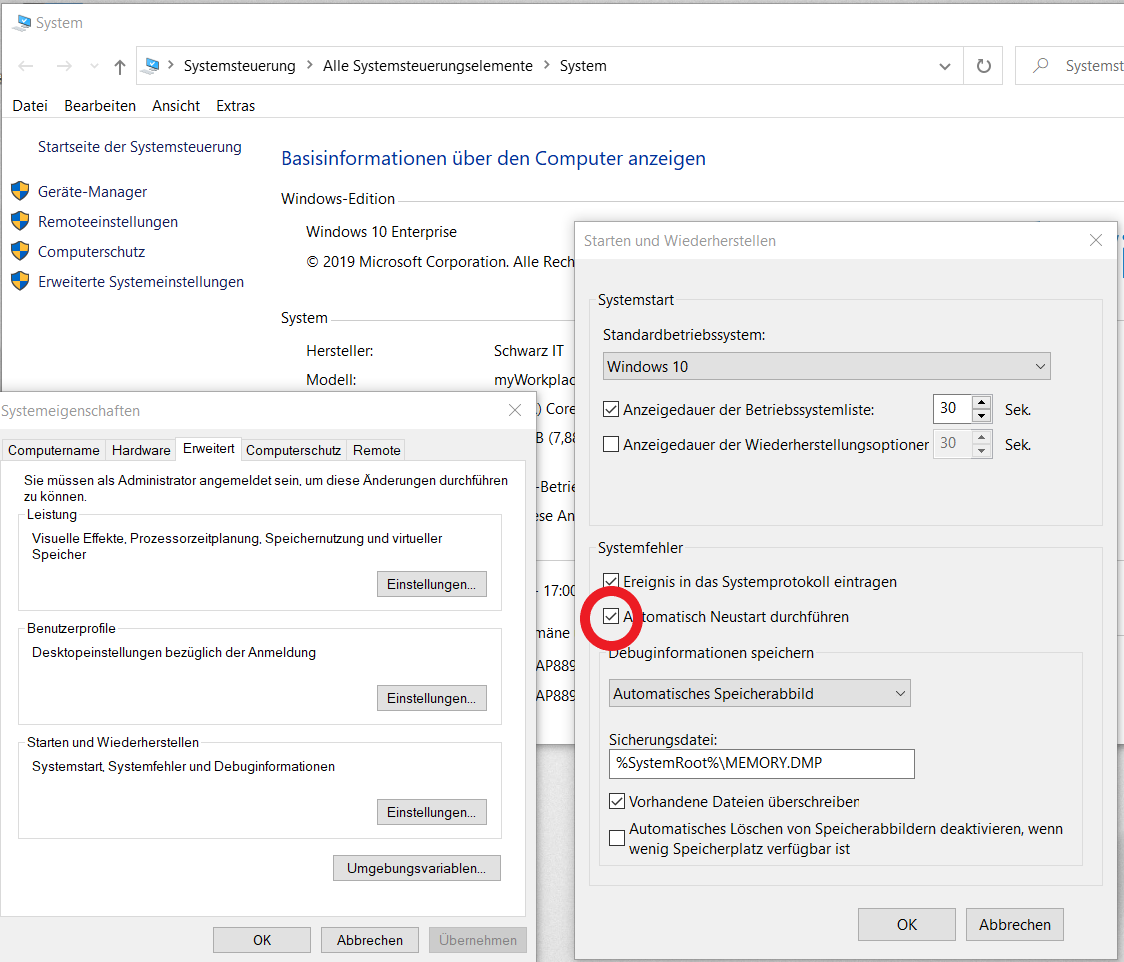This screenshot has width=1124, height=962.
Task: Switch to the Computername tab
Action: click(x=54, y=450)
